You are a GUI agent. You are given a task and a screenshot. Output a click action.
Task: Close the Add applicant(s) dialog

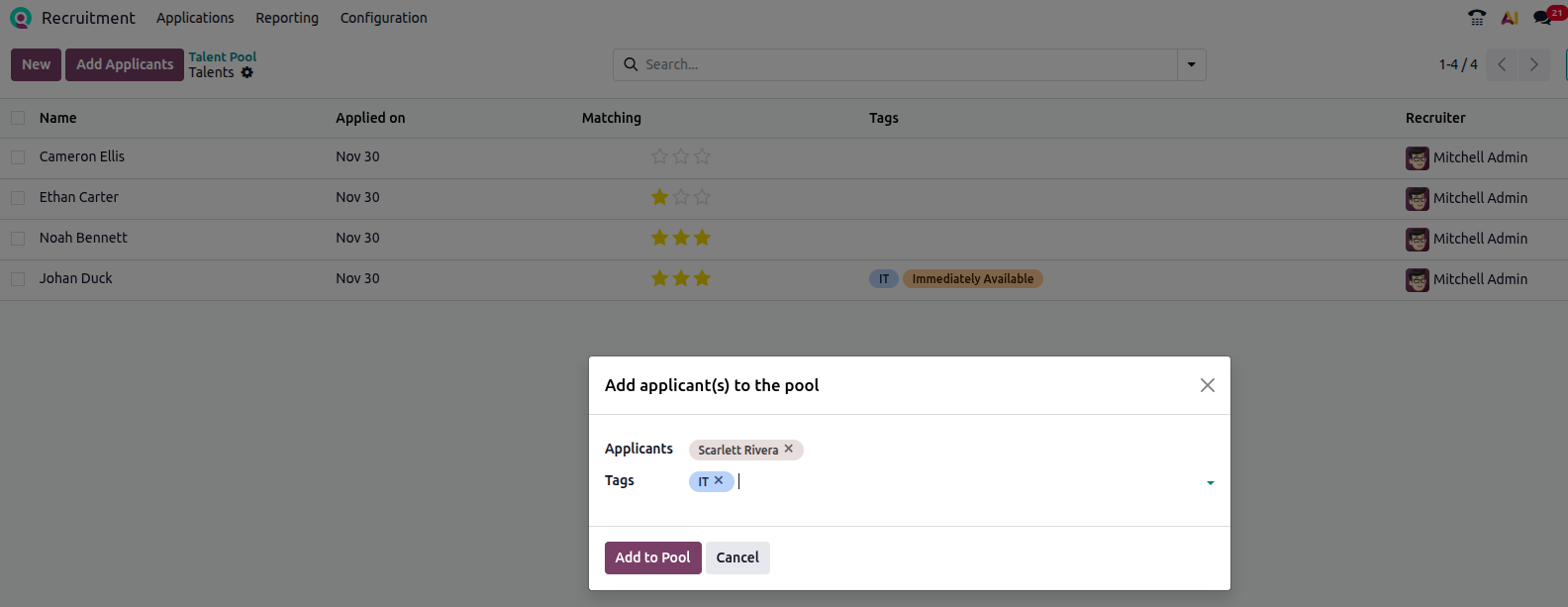tap(1207, 385)
